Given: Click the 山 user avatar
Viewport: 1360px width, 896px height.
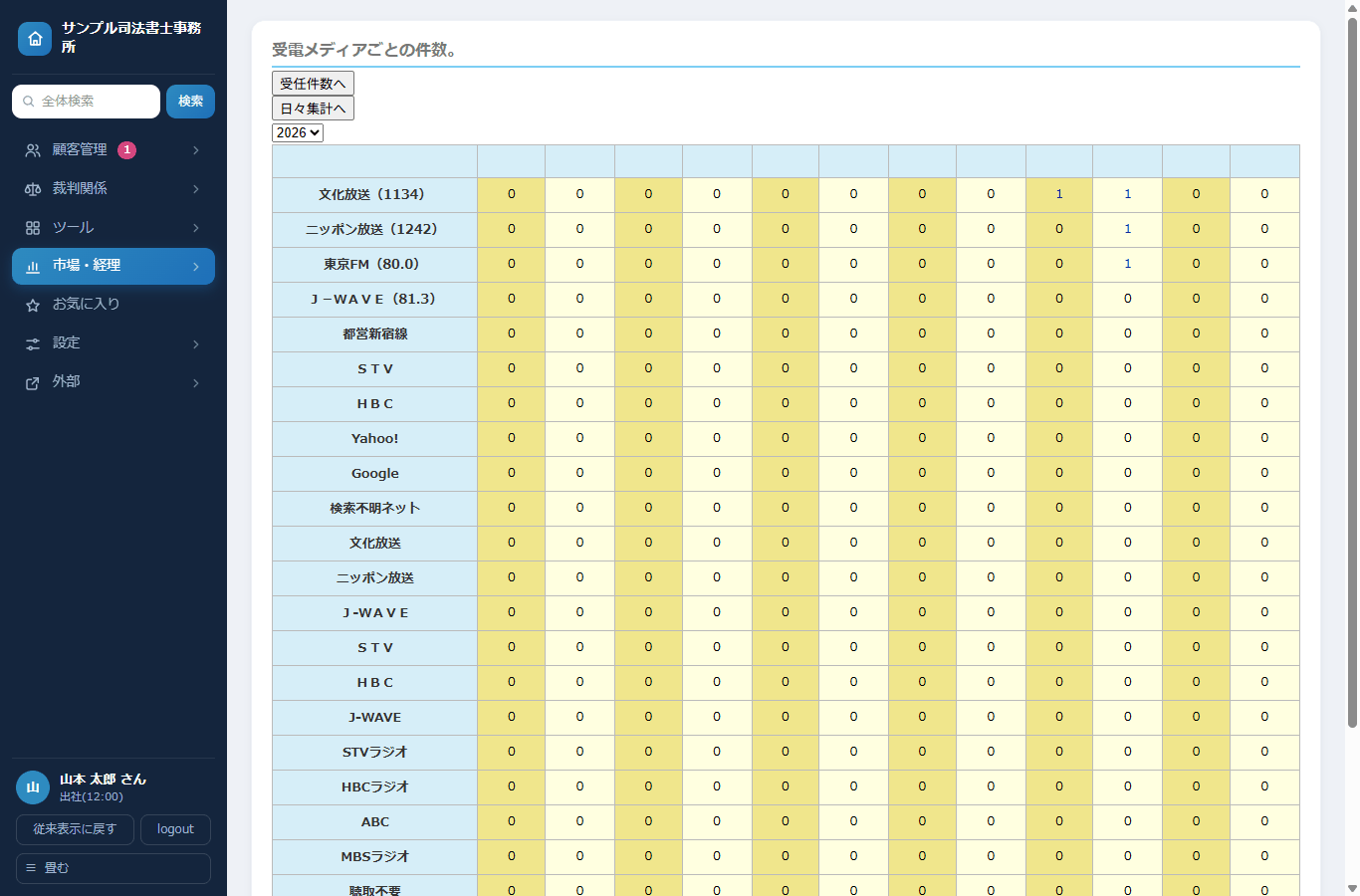Looking at the screenshot, I should (x=33, y=787).
